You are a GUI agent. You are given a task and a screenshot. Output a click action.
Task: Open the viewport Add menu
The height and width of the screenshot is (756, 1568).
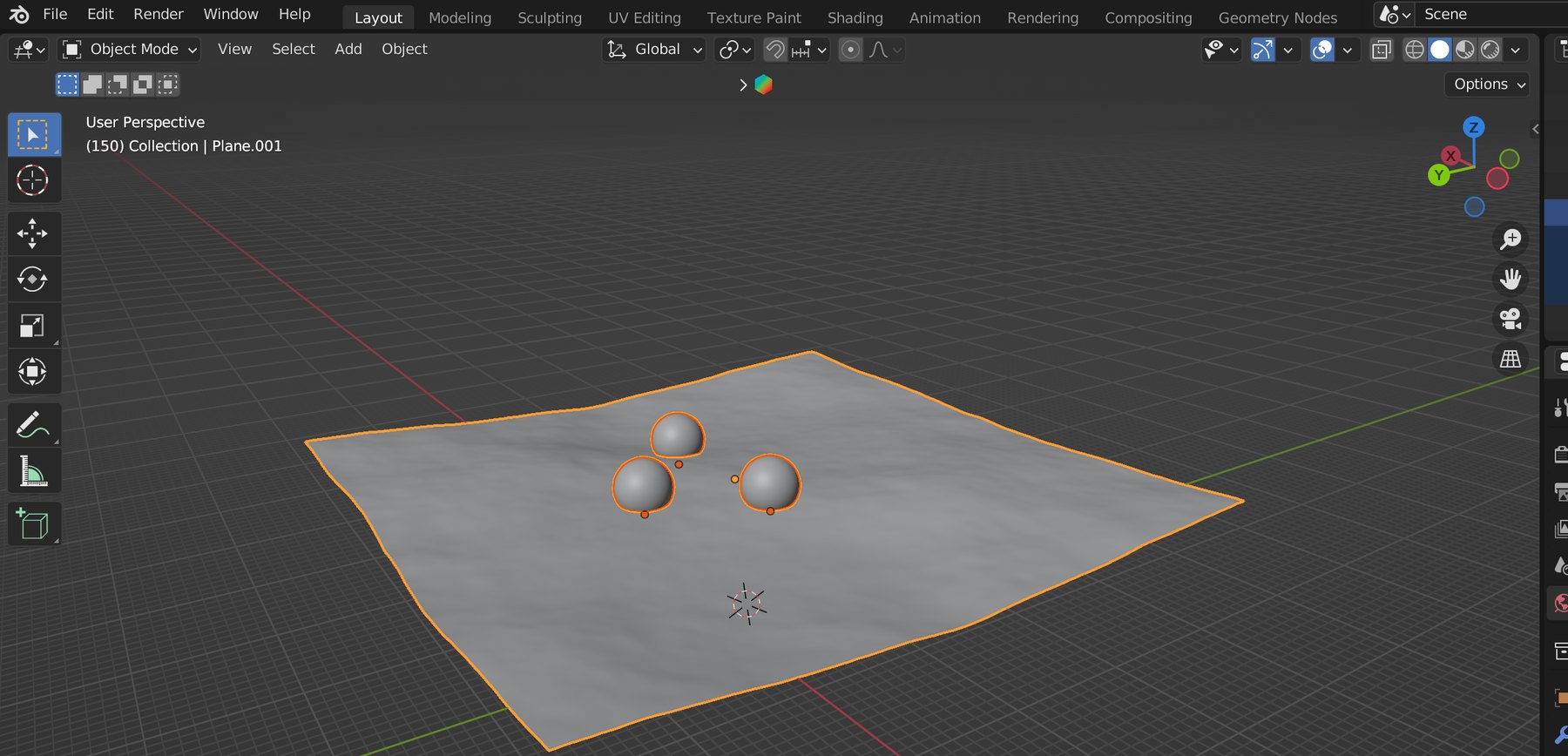(348, 50)
